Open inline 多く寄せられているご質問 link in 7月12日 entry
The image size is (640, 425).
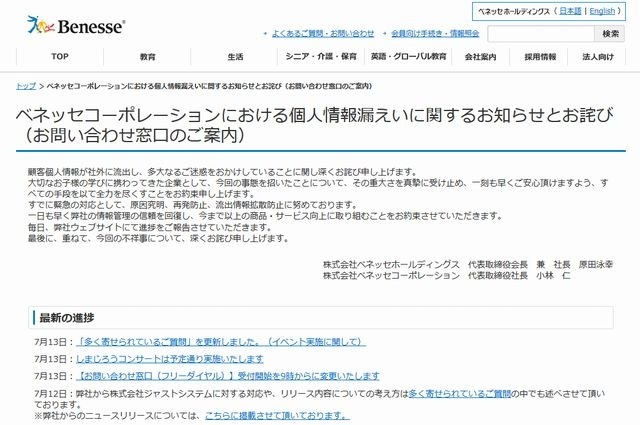460,394
